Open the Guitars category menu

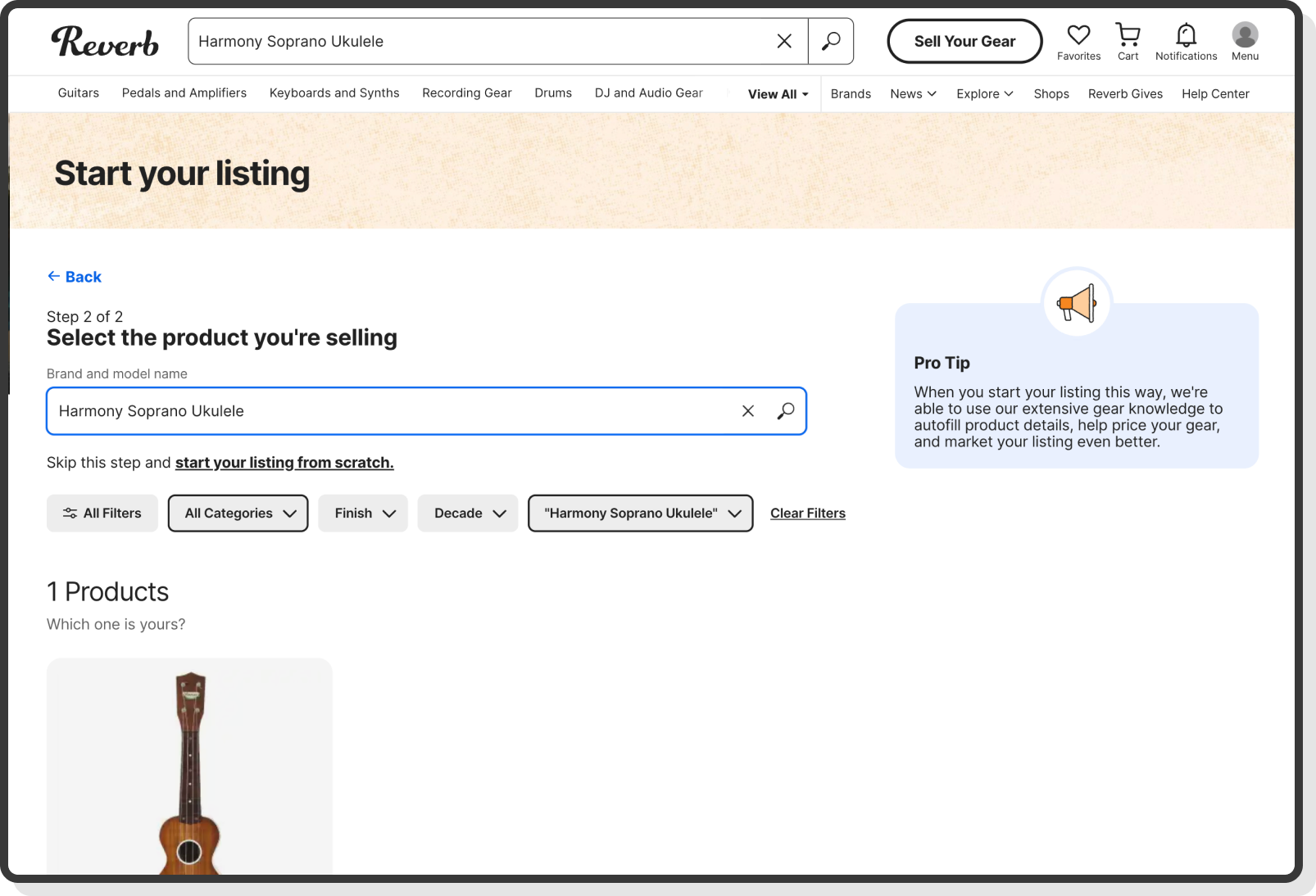[79, 93]
